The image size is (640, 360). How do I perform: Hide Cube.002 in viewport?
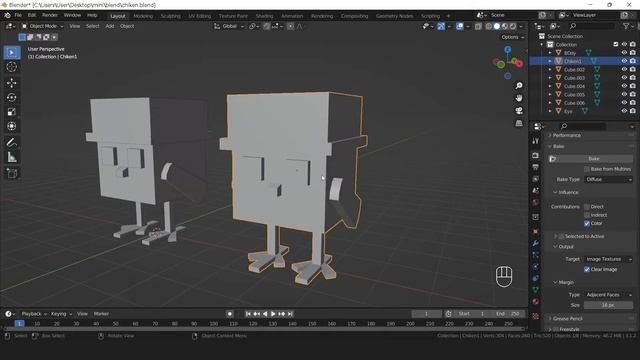(624, 69)
